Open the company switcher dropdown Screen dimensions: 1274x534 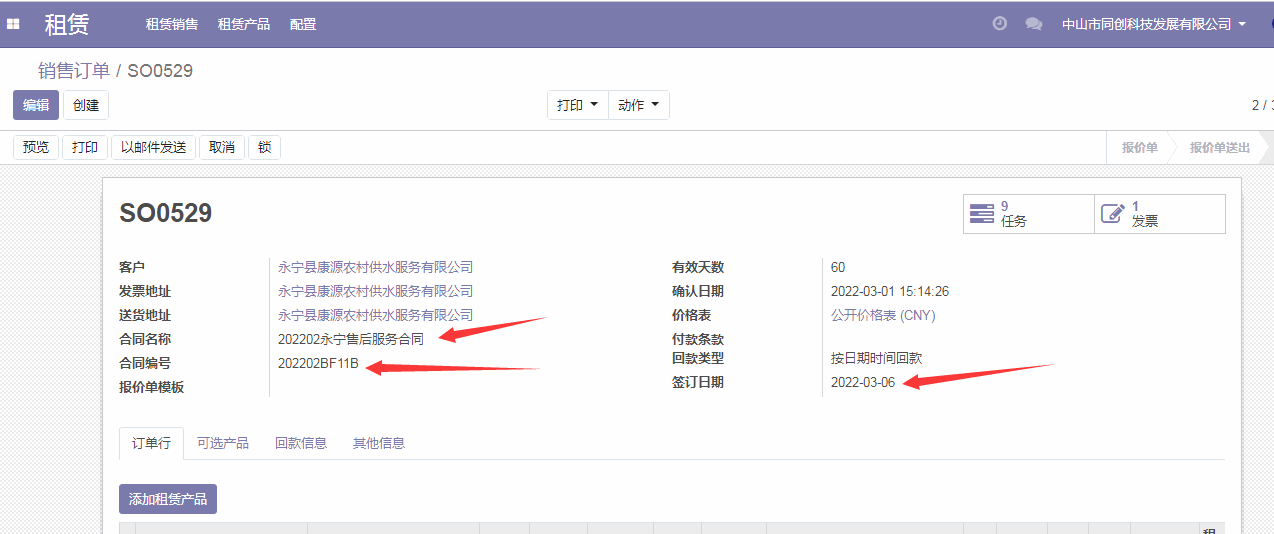(x=1153, y=24)
